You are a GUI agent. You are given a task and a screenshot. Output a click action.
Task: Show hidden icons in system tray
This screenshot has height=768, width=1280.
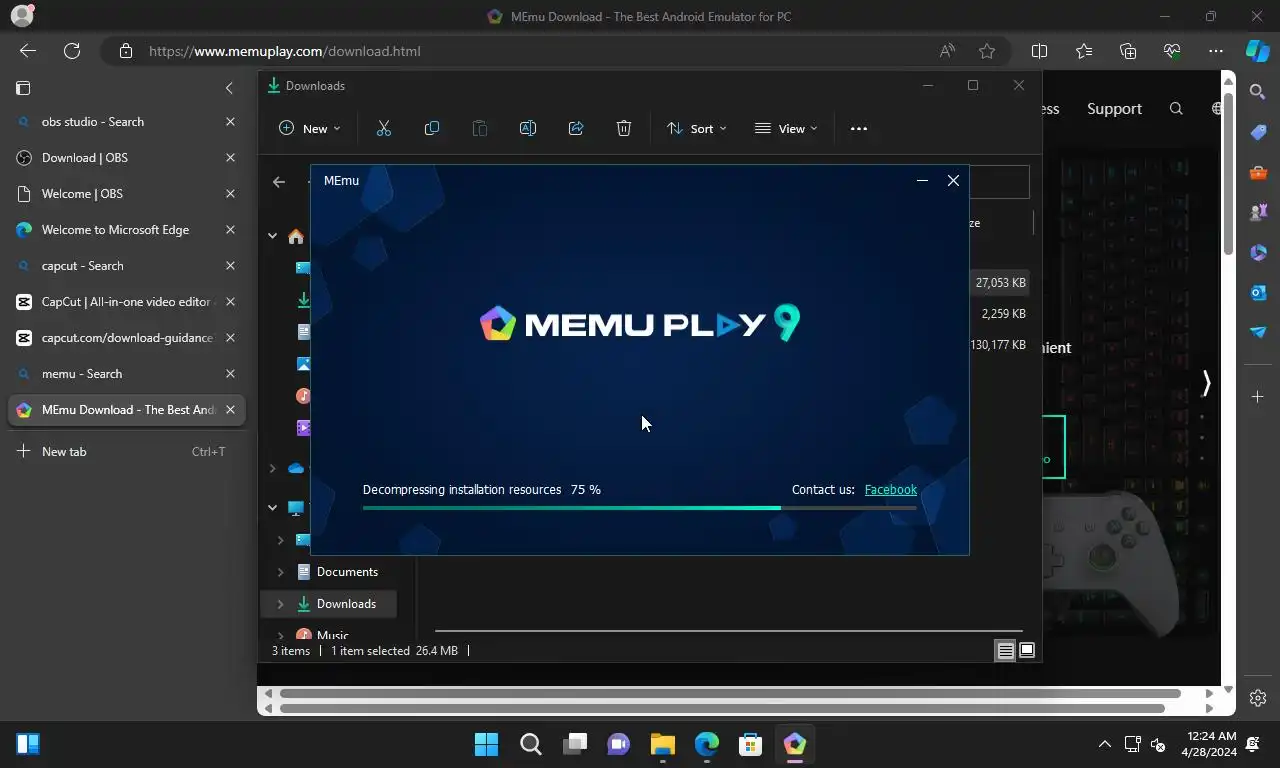click(1104, 744)
